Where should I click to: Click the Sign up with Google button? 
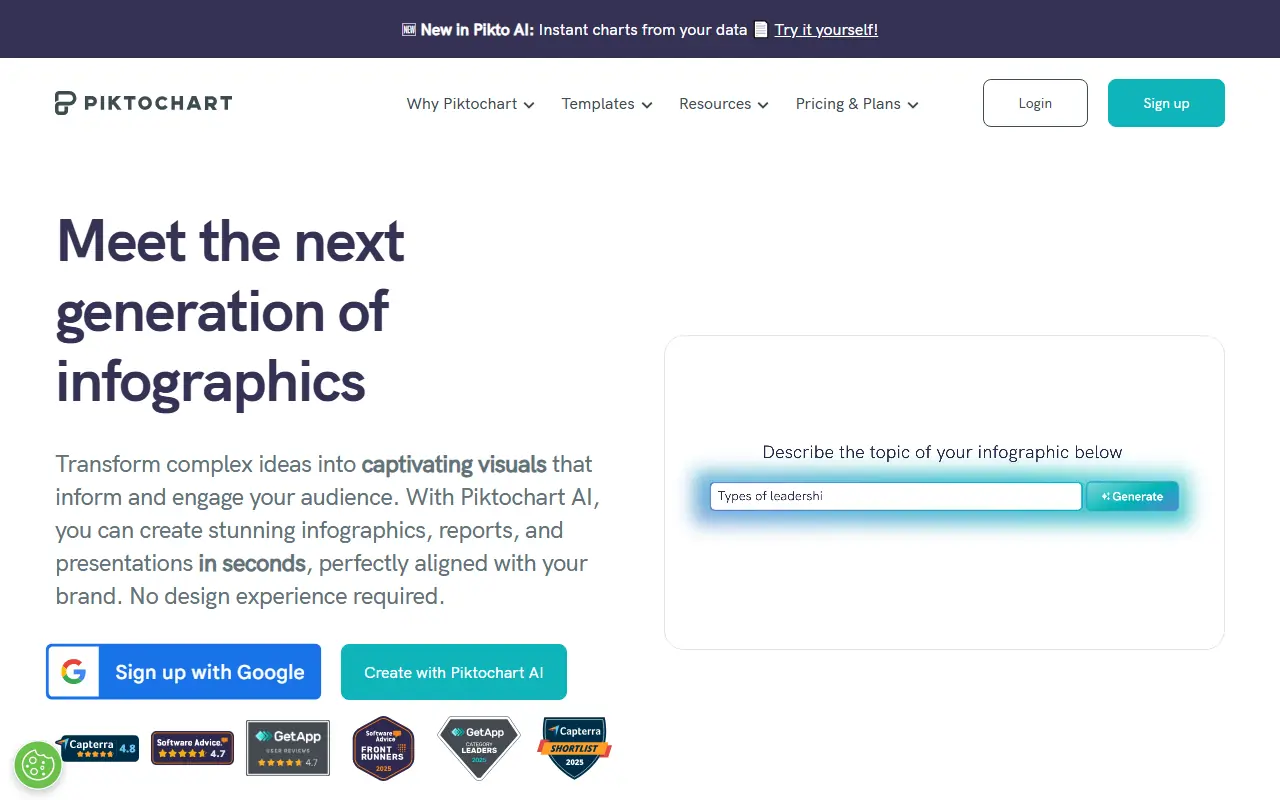coord(183,671)
